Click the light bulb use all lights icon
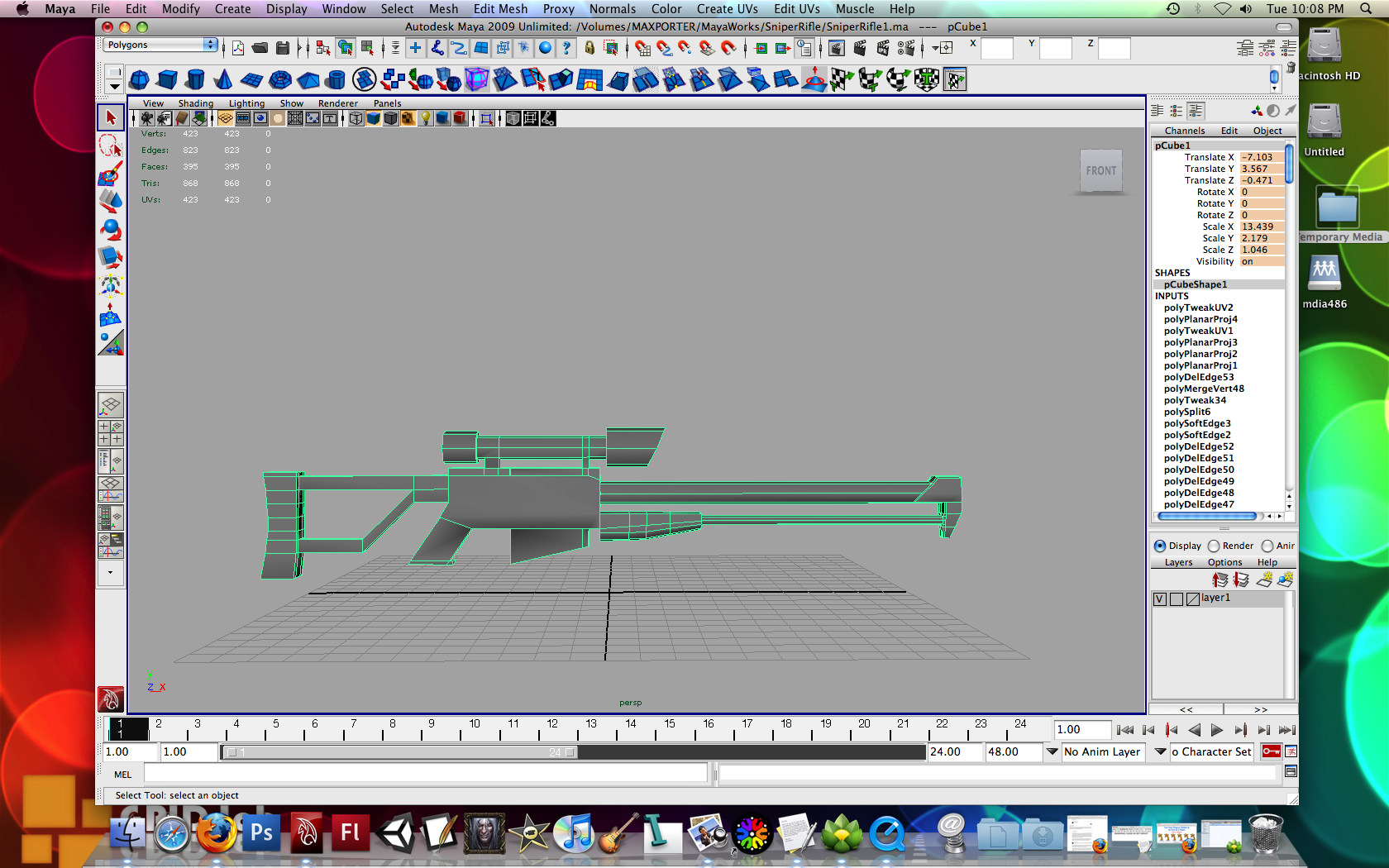The image size is (1389, 868). [x=425, y=118]
